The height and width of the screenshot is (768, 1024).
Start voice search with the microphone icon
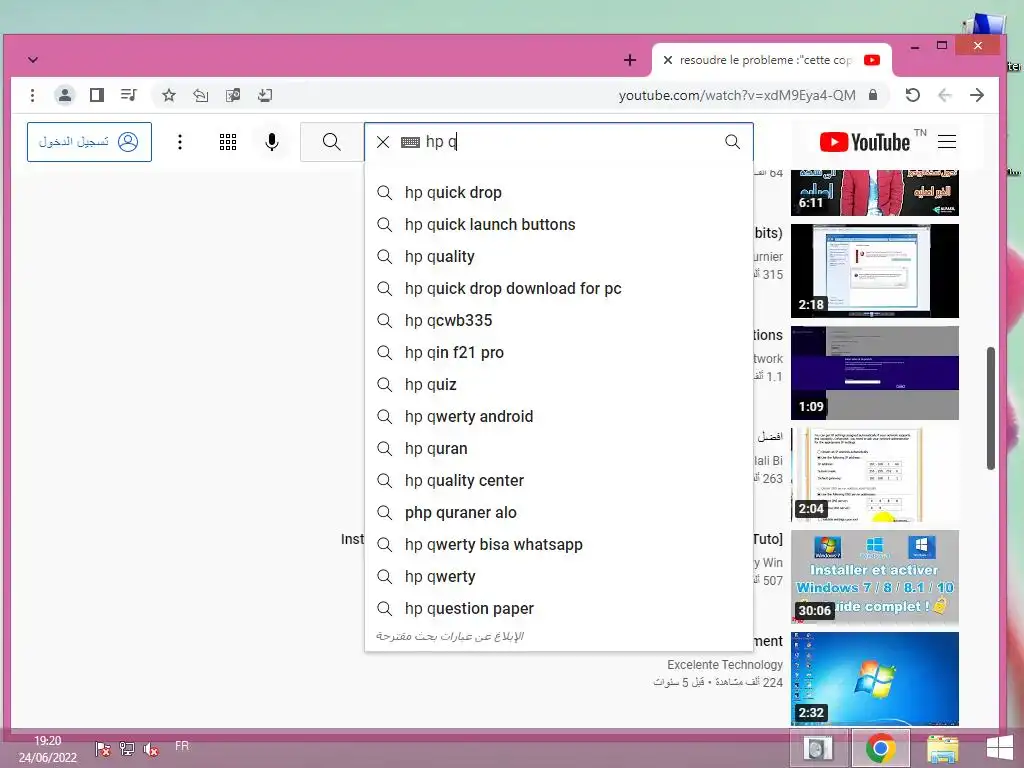pos(272,142)
